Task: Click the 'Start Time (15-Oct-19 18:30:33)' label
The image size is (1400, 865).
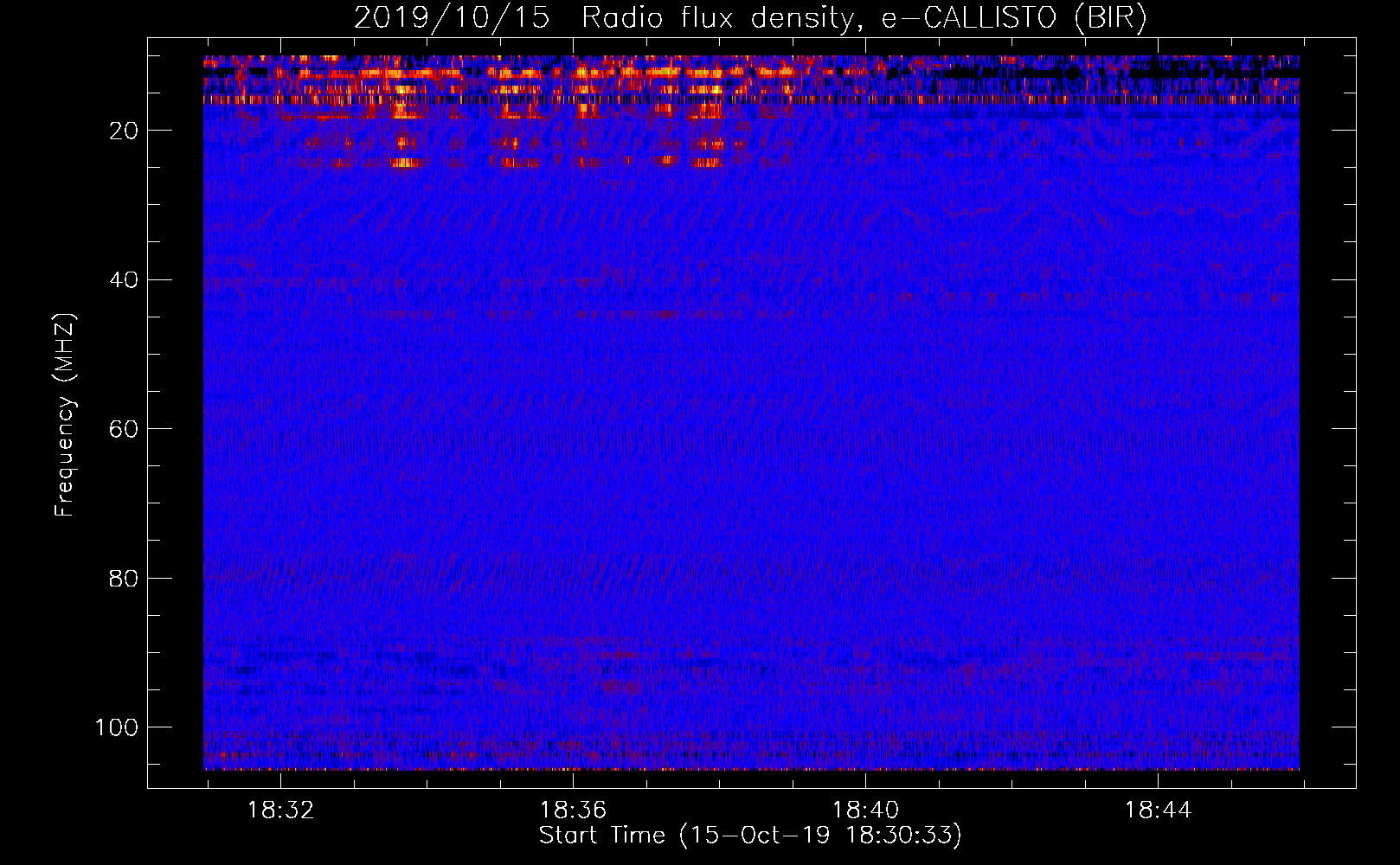Action: (x=750, y=836)
